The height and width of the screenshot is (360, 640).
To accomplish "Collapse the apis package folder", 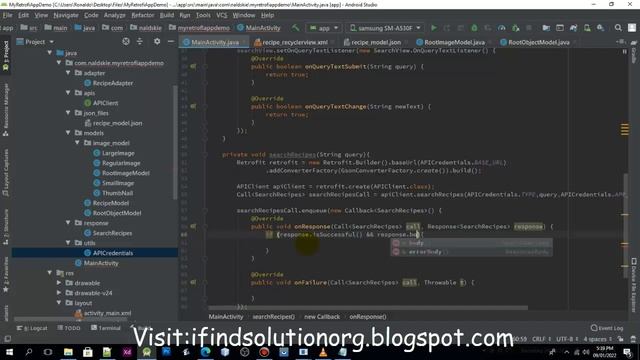I will click(68, 93).
